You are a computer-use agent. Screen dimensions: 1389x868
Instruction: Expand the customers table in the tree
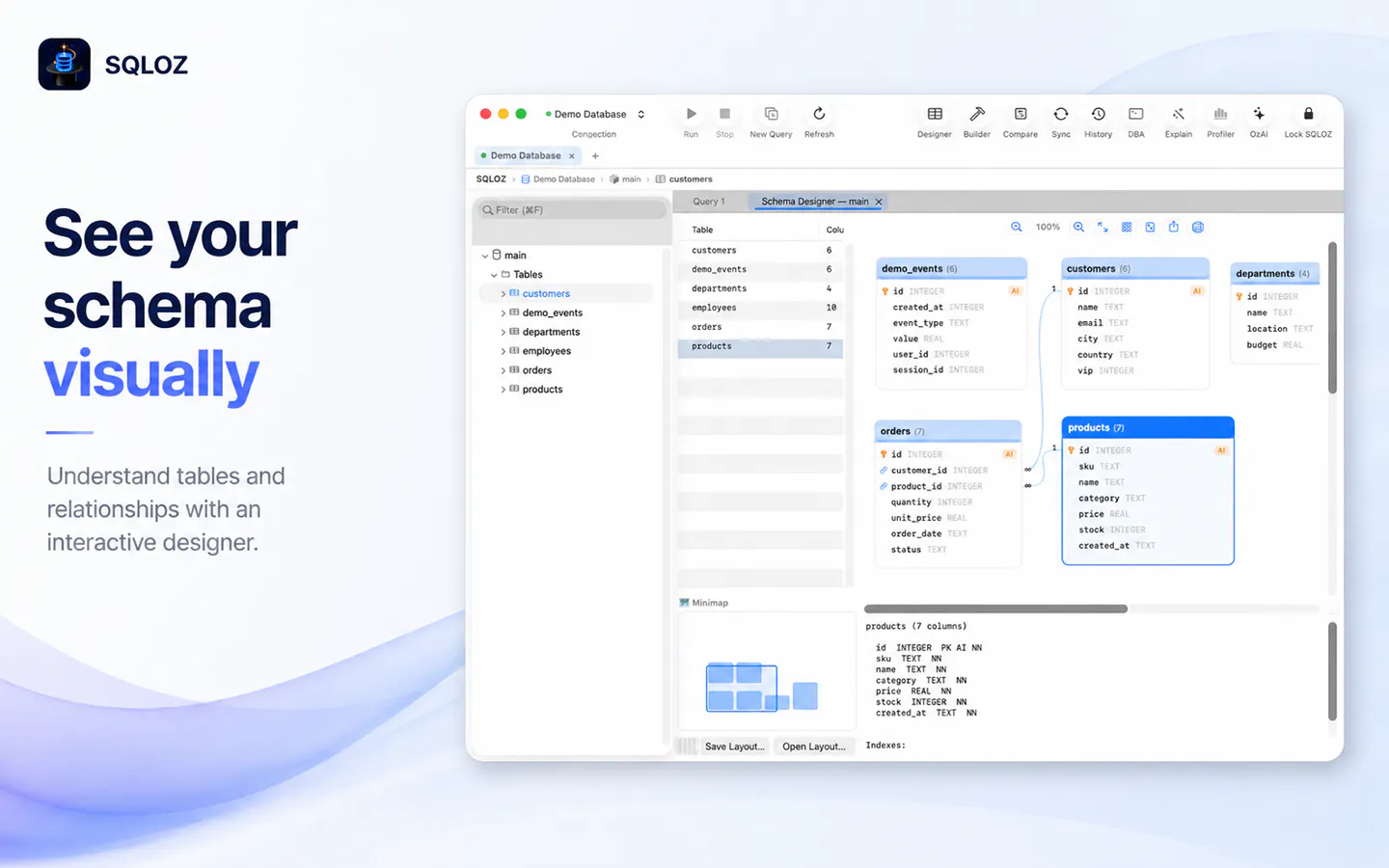(504, 294)
